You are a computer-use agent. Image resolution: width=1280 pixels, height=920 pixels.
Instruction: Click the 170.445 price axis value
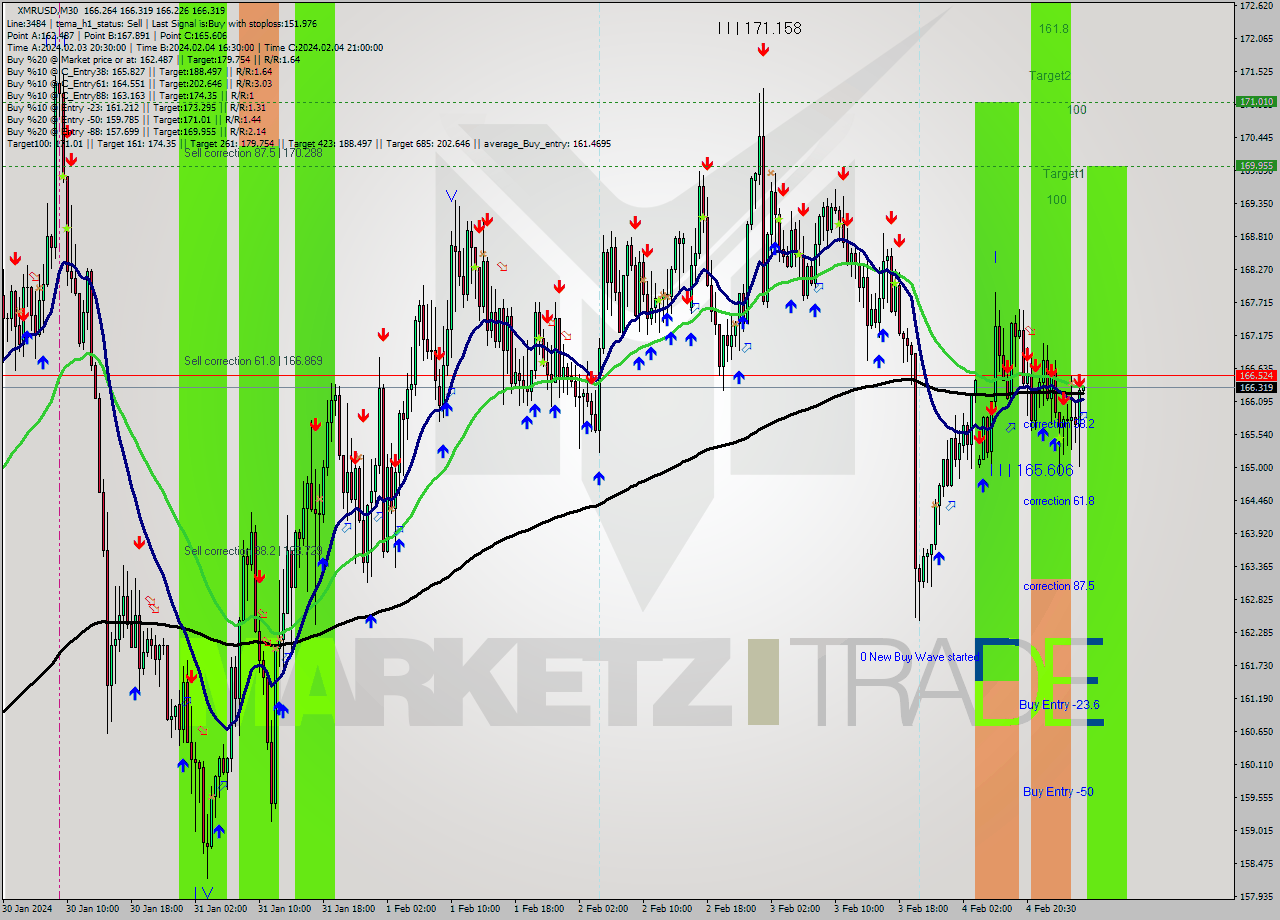point(1256,138)
